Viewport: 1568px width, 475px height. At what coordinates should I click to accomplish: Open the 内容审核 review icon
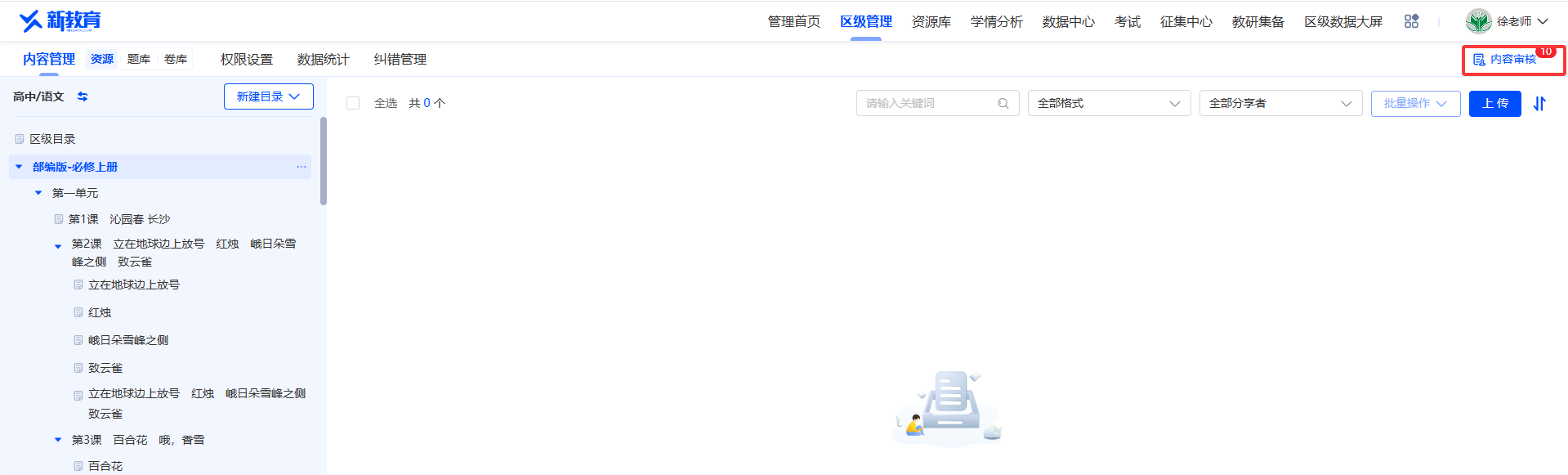(x=1479, y=60)
